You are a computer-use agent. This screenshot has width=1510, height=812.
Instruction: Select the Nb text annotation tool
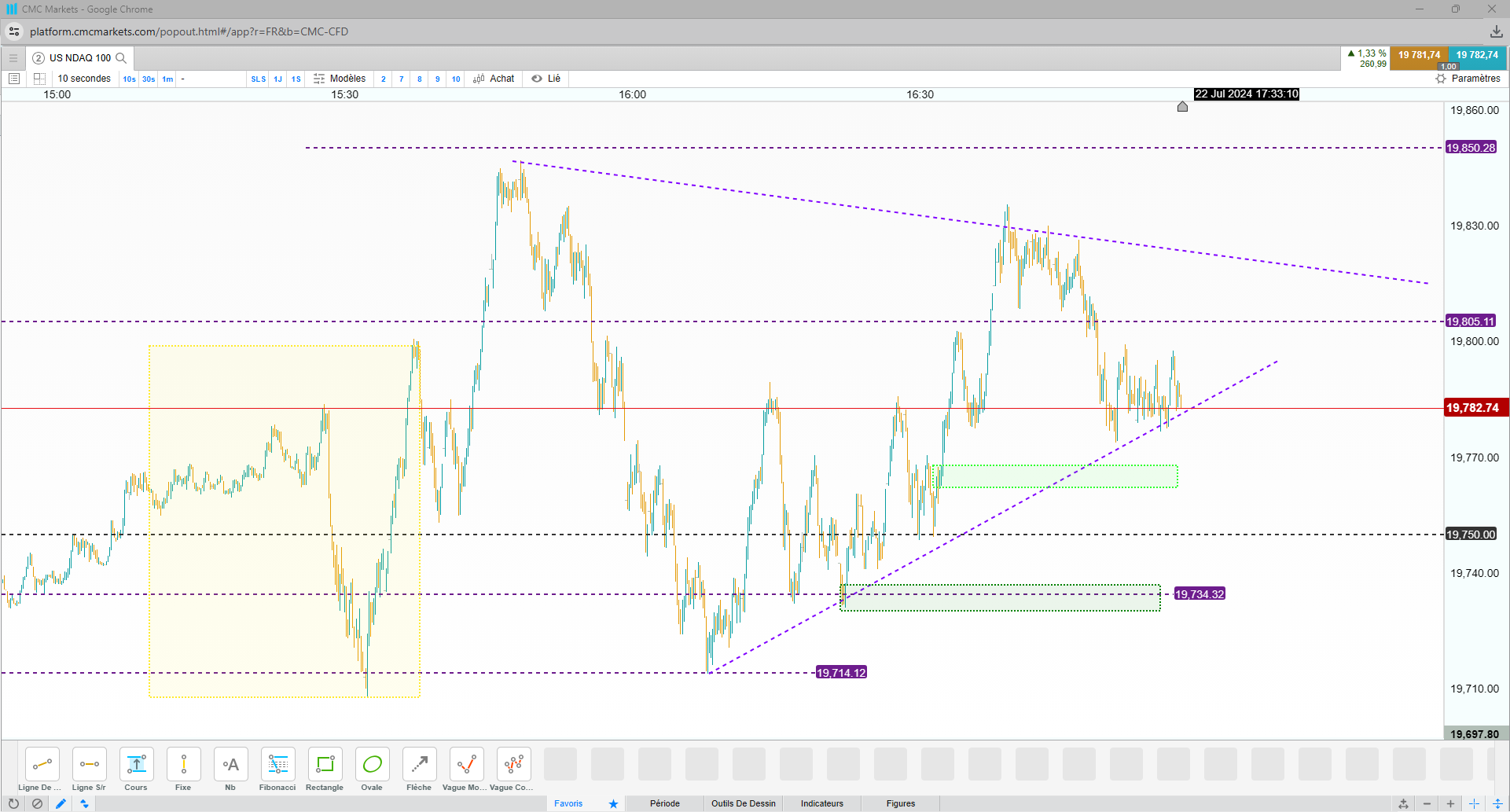230,769
